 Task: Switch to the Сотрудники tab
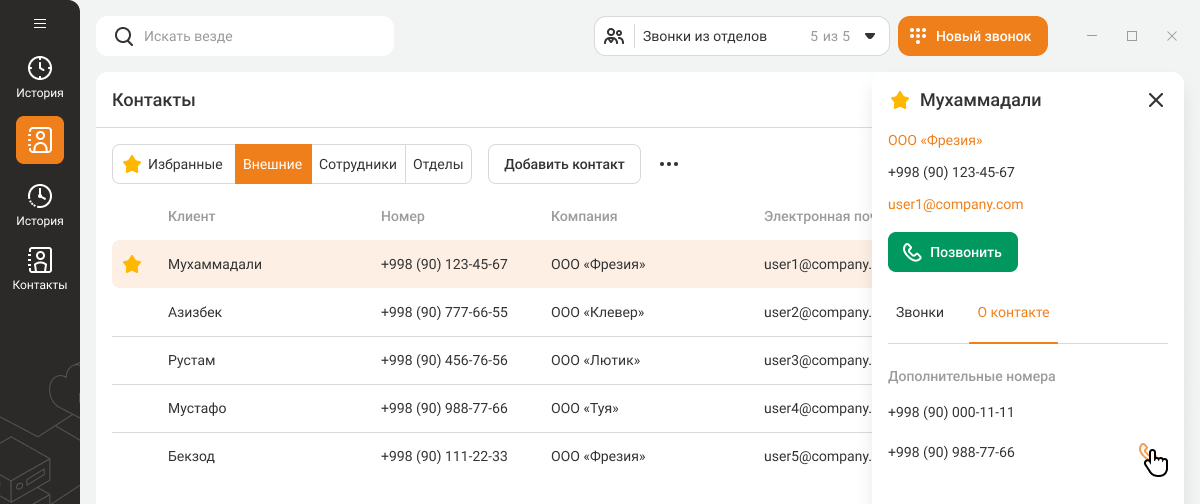[x=358, y=164]
